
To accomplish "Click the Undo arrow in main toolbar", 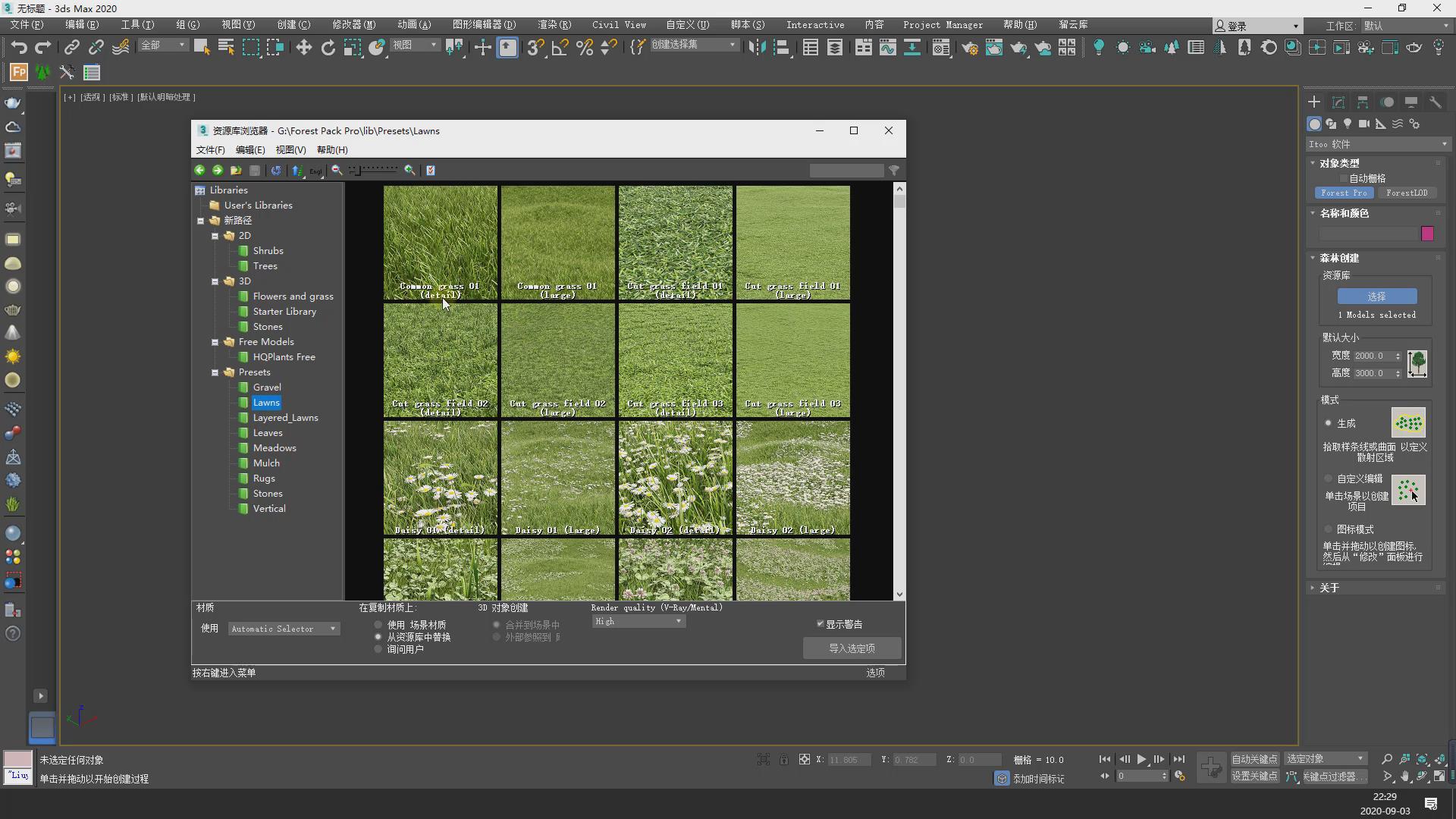I will click(19, 47).
